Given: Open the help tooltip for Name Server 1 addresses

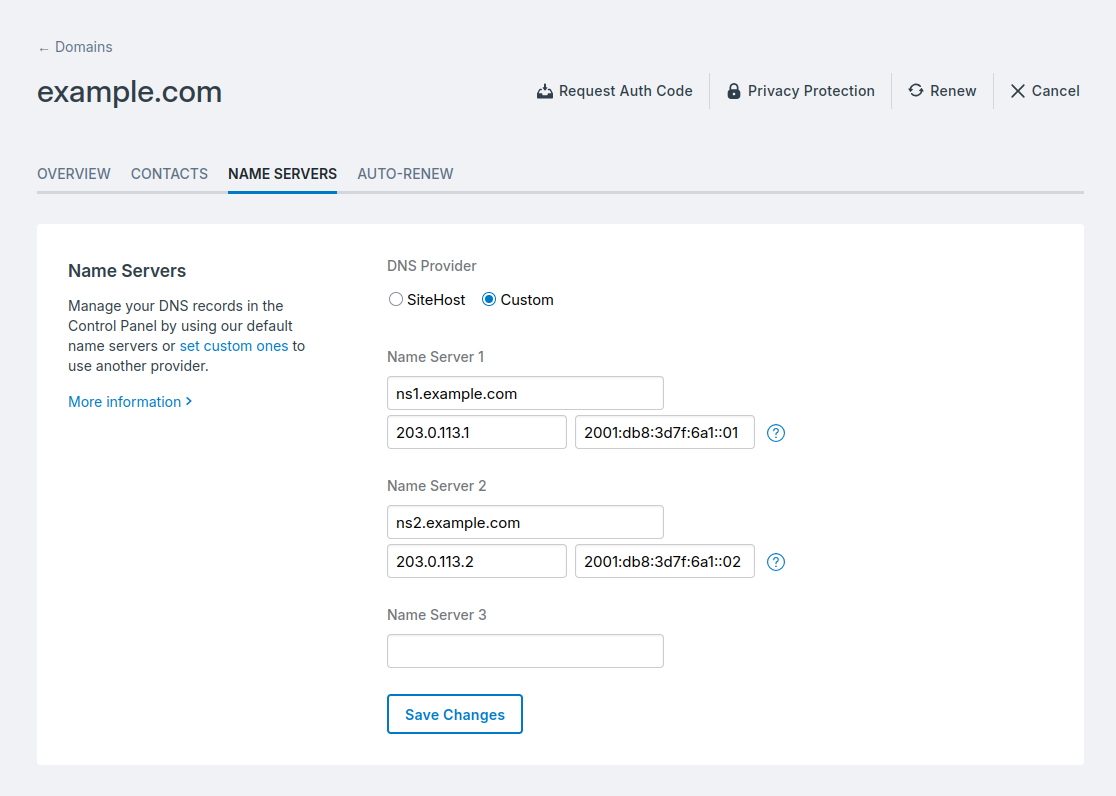Looking at the screenshot, I should pyautogui.click(x=776, y=432).
